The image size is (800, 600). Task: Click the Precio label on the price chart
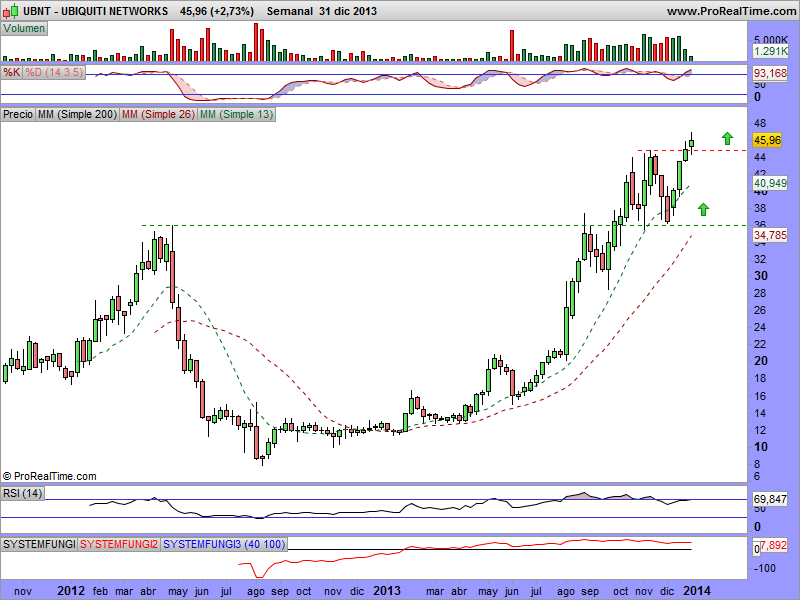point(18,114)
